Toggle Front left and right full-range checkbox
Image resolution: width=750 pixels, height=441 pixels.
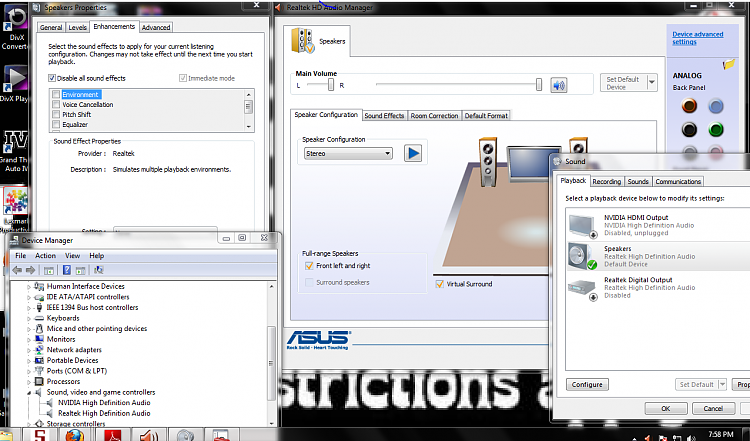[309, 266]
